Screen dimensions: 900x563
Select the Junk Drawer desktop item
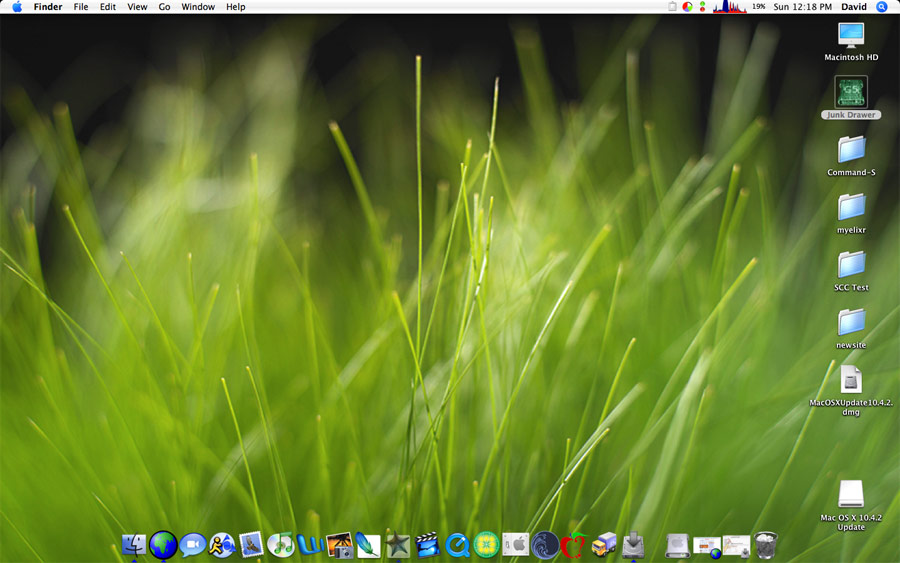click(851, 93)
